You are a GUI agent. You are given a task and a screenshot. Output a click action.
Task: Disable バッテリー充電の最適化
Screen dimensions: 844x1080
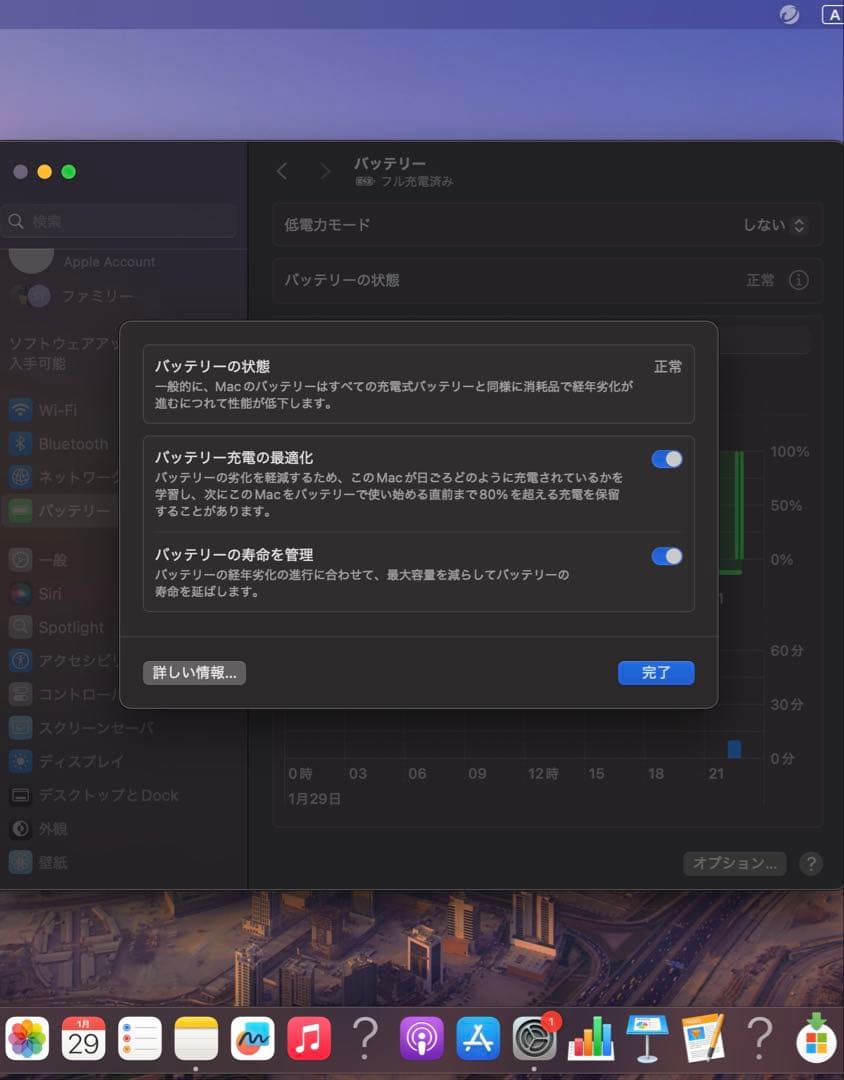[665, 459]
